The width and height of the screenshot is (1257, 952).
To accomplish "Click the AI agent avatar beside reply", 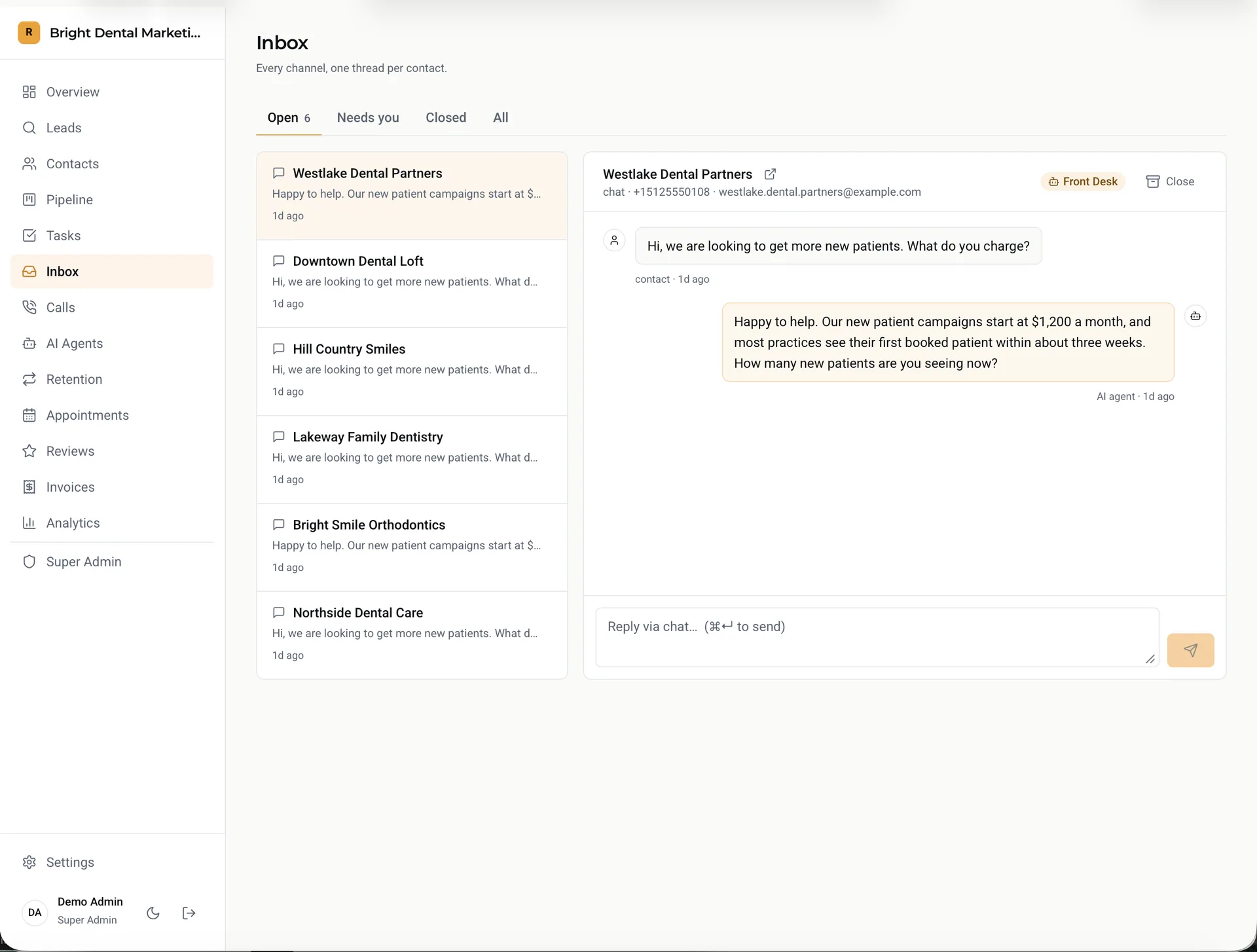I will (1195, 316).
